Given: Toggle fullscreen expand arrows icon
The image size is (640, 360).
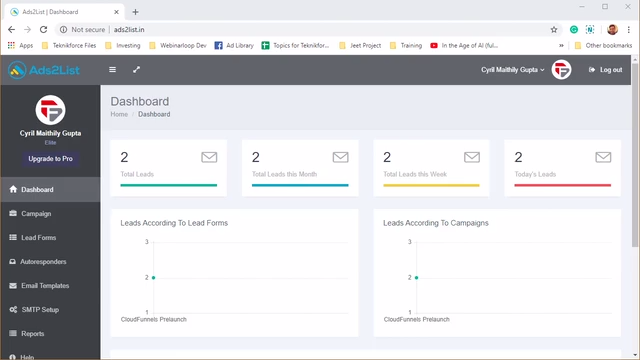Looking at the screenshot, I should pos(136,70).
